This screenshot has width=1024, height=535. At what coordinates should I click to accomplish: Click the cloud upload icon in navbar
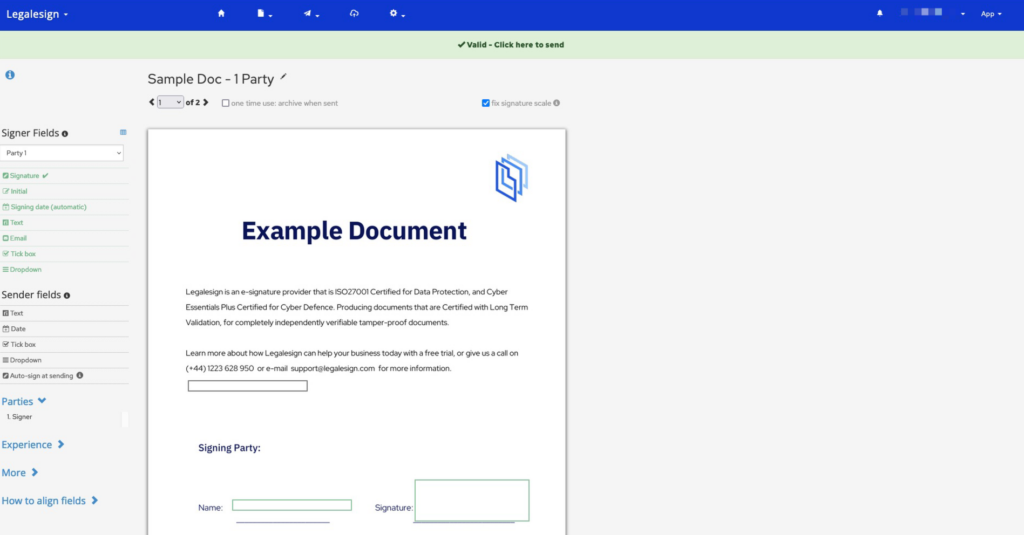(x=354, y=13)
